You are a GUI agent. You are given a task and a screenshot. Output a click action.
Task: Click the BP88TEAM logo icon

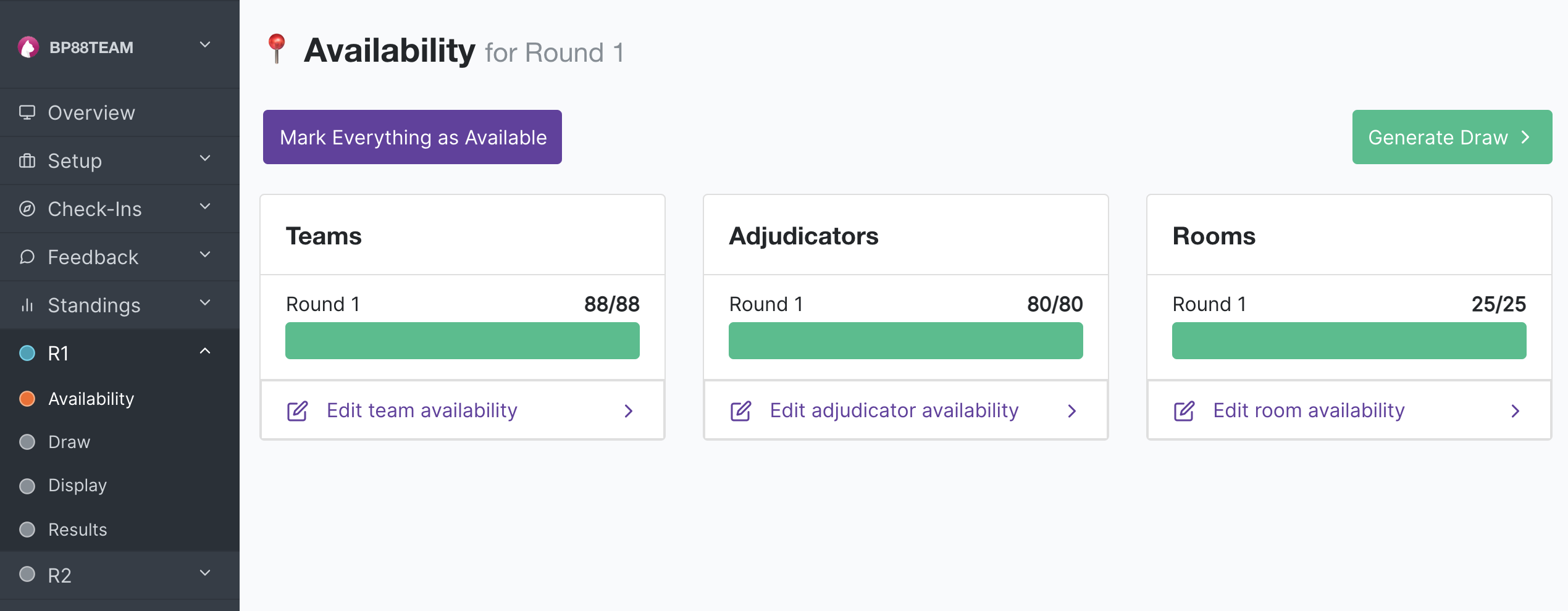click(28, 48)
